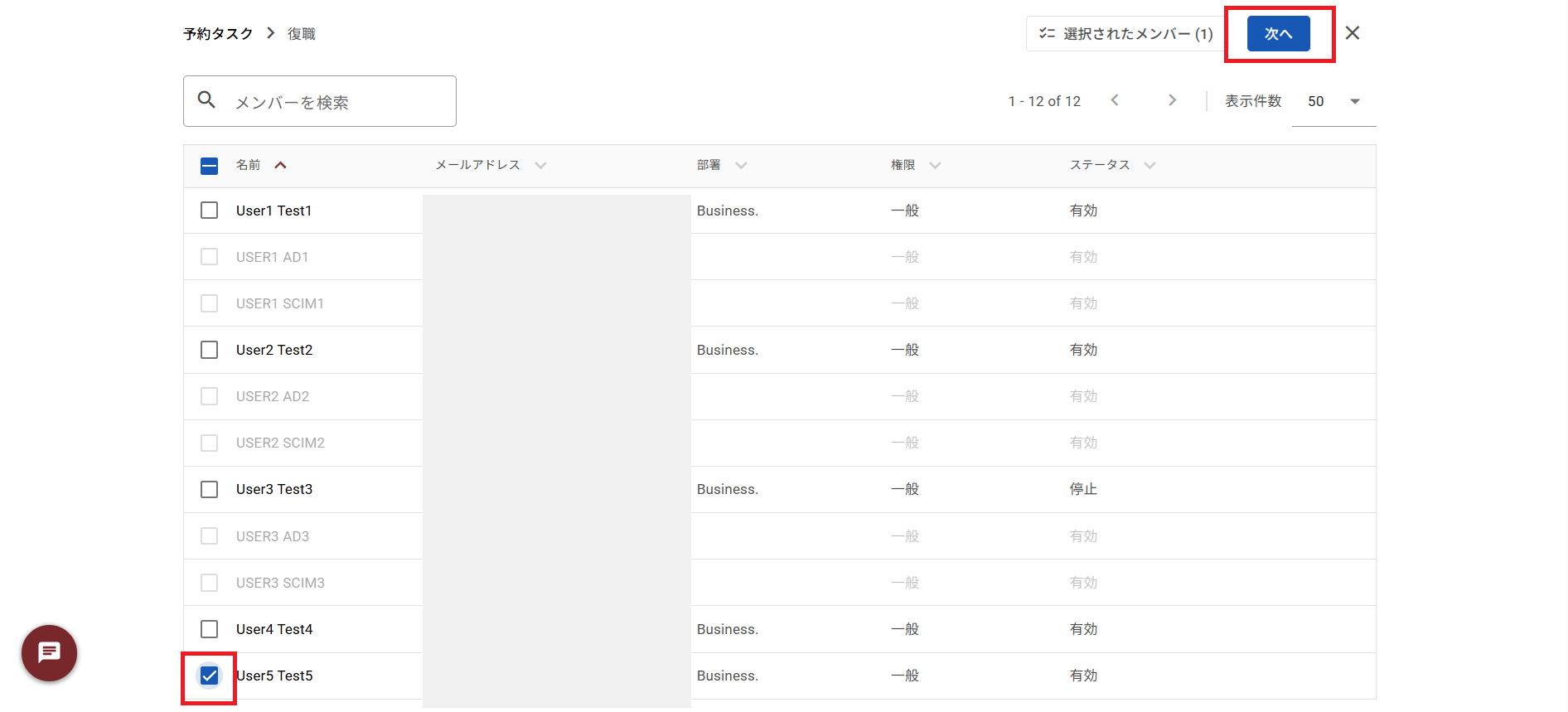
Task: Click the search magnifier icon
Action: pyautogui.click(x=206, y=100)
